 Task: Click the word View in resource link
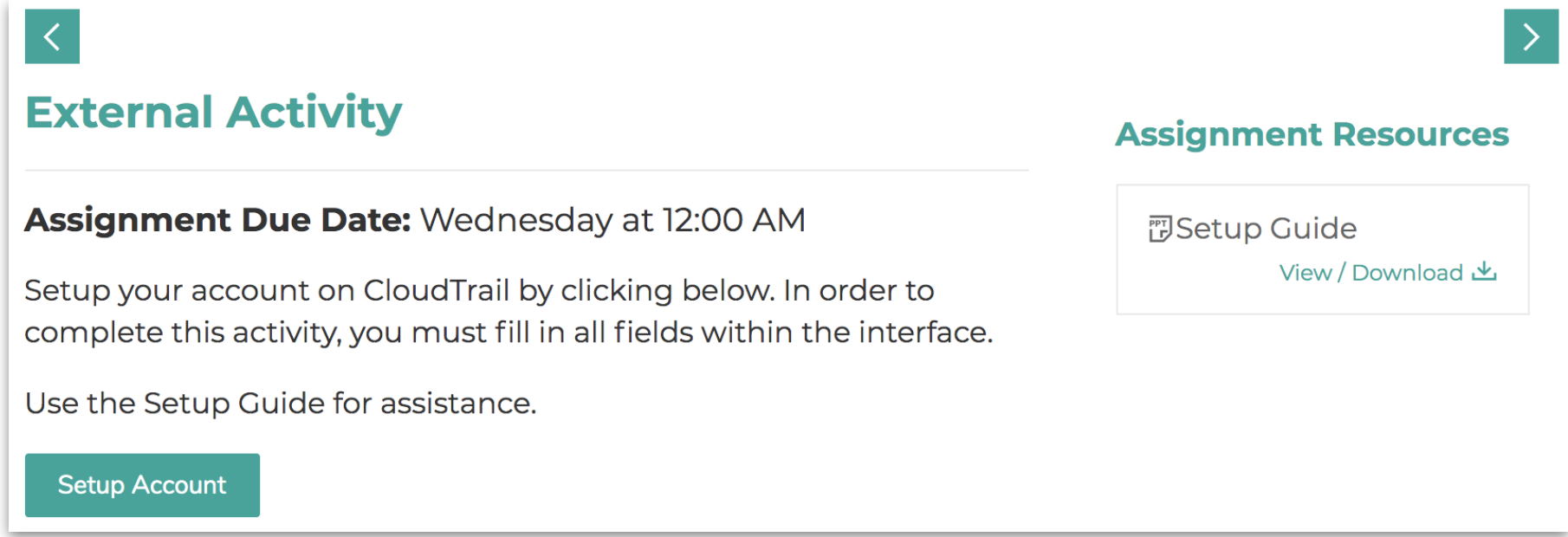(x=1306, y=273)
